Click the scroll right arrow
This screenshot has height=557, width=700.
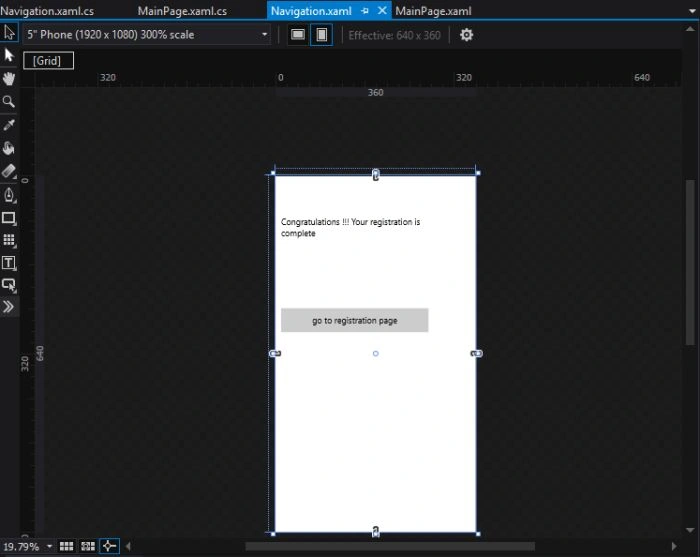click(x=674, y=546)
